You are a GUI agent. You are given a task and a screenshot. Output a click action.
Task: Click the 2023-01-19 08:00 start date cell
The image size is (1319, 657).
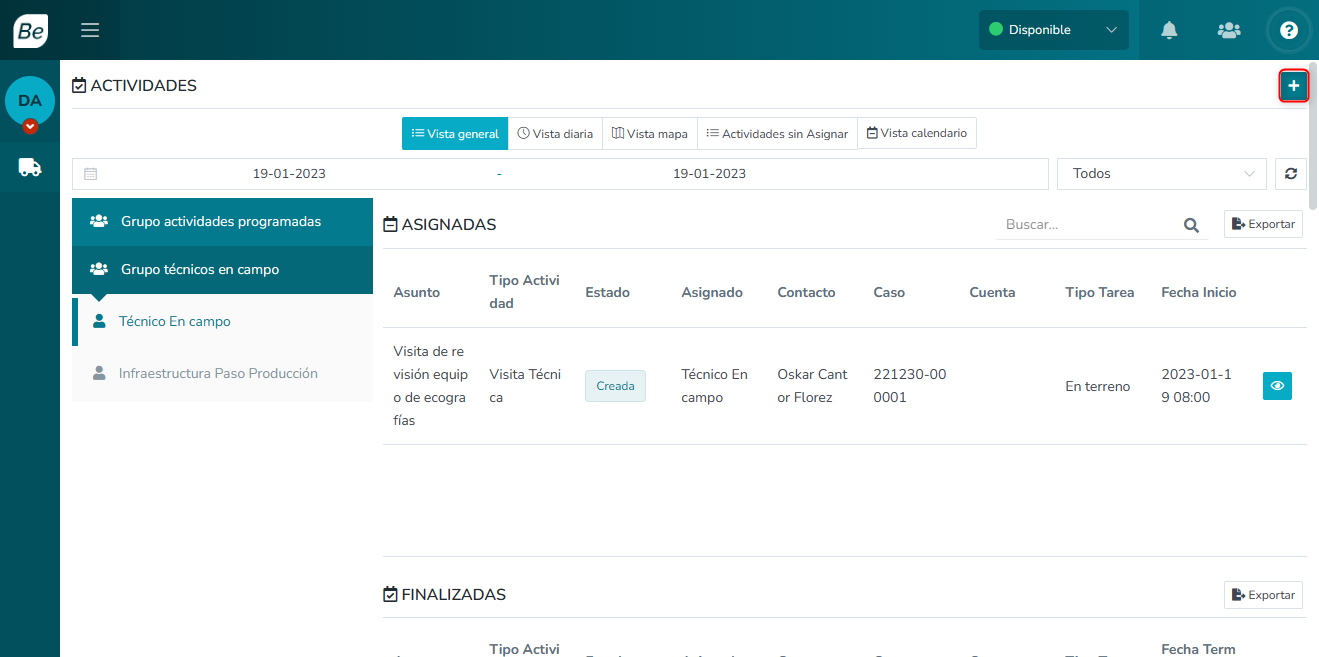(x=1197, y=386)
